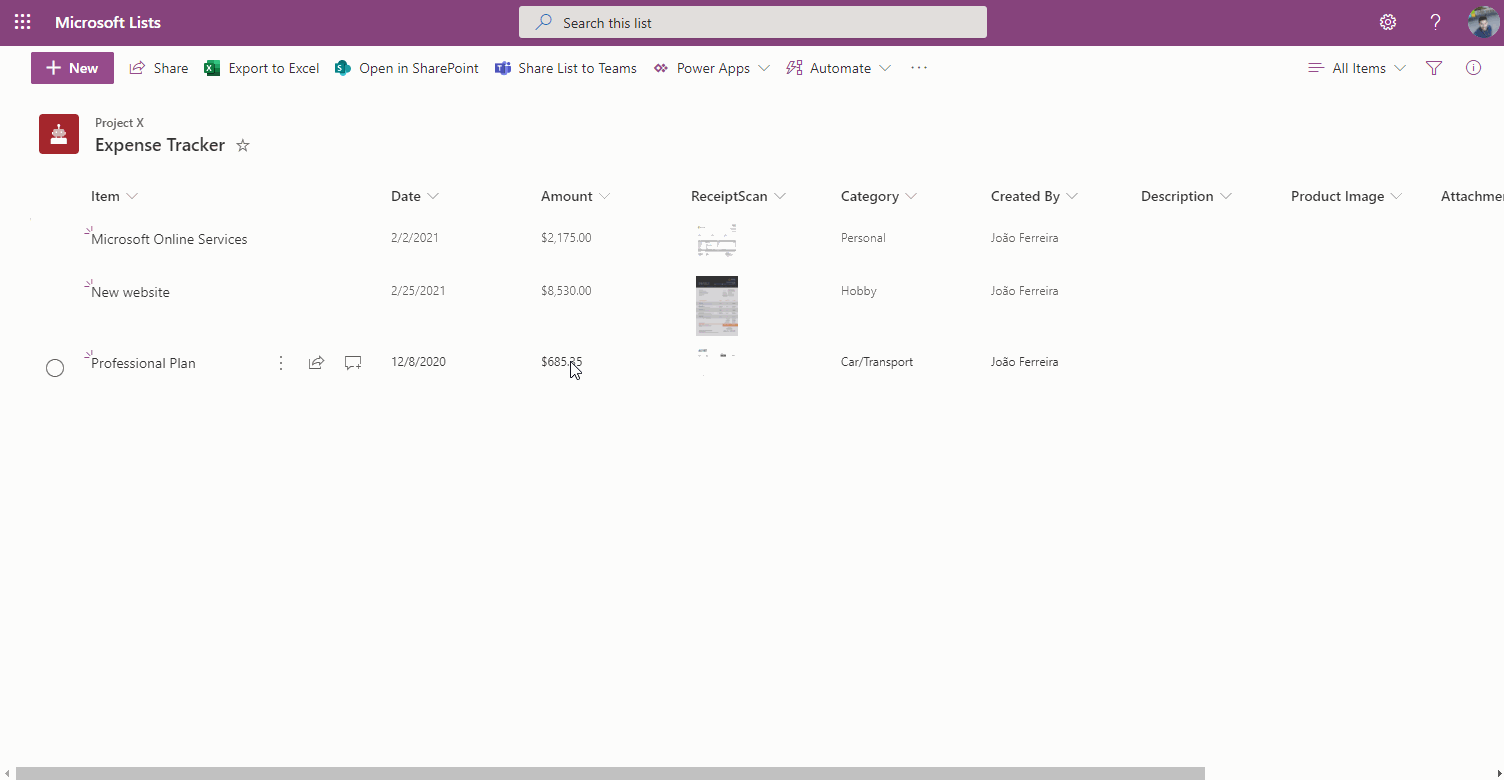Click the Share button
The height and width of the screenshot is (780, 1504).
click(158, 67)
